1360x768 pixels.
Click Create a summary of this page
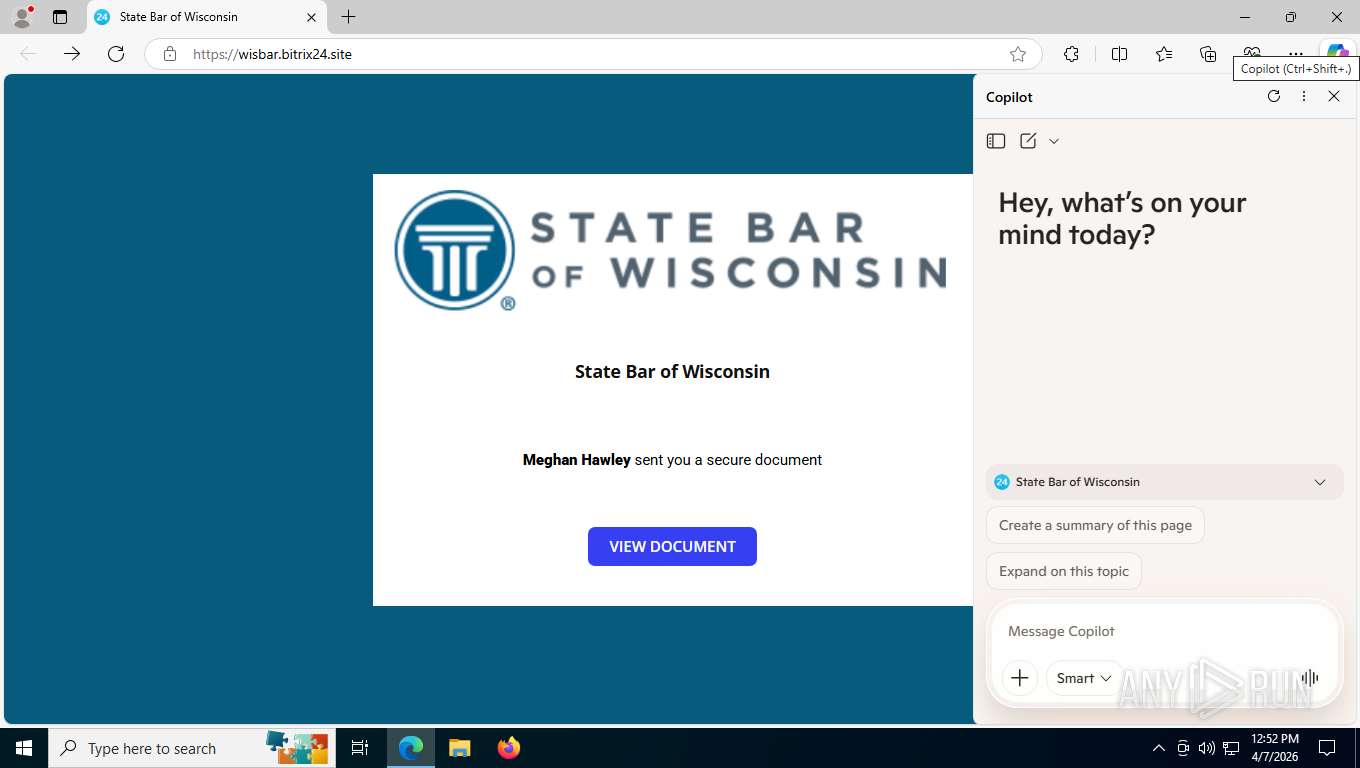[x=1095, y=525]
